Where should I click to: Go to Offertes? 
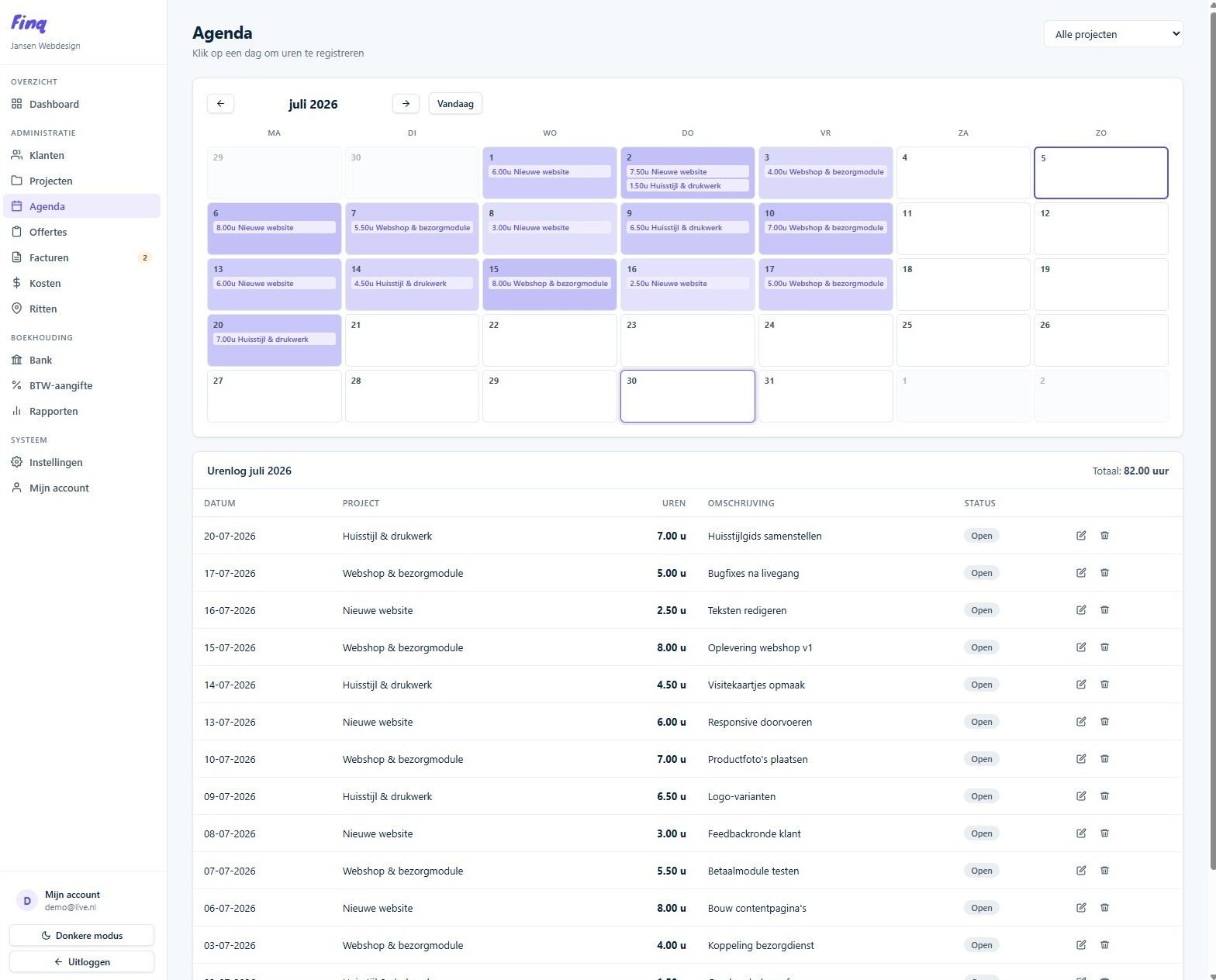click(81, 232)
